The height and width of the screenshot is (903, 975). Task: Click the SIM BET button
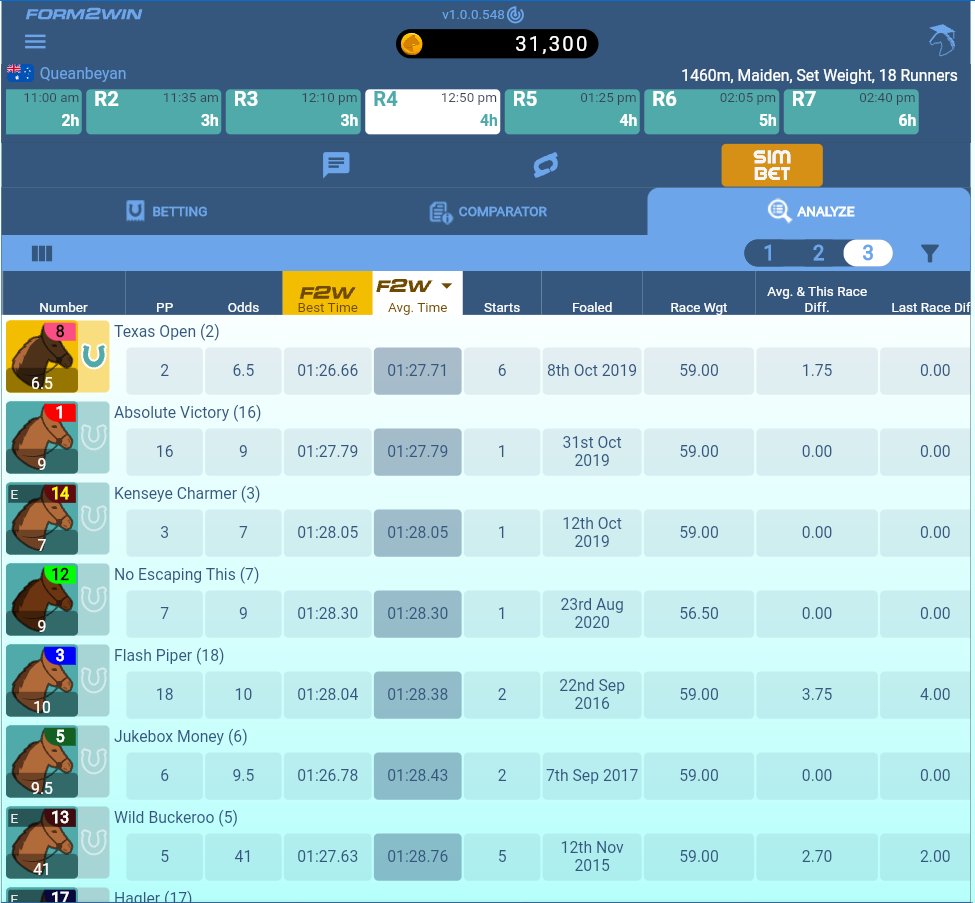click(x=772, y=165)
